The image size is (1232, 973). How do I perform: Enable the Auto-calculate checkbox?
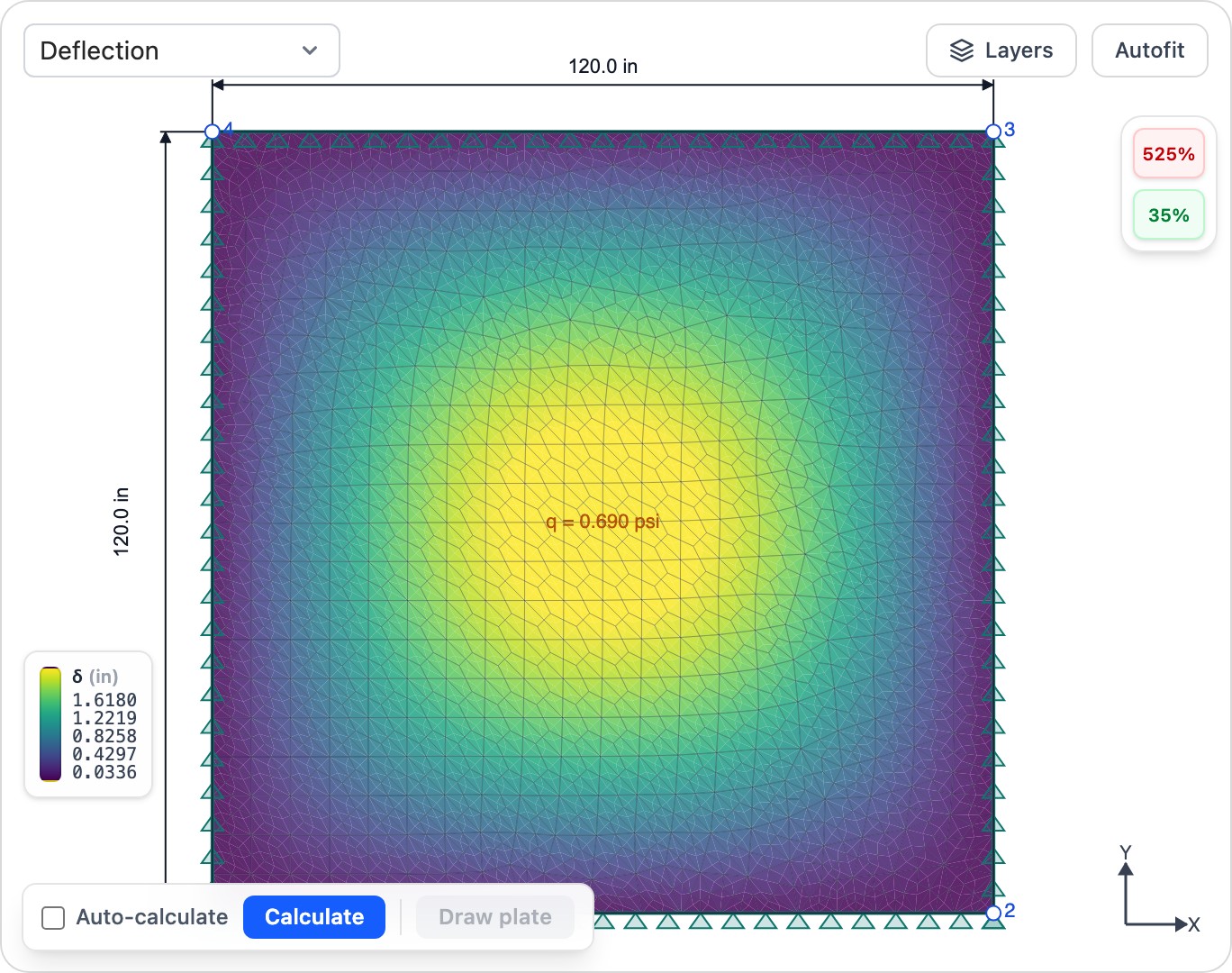click(53, 917)
